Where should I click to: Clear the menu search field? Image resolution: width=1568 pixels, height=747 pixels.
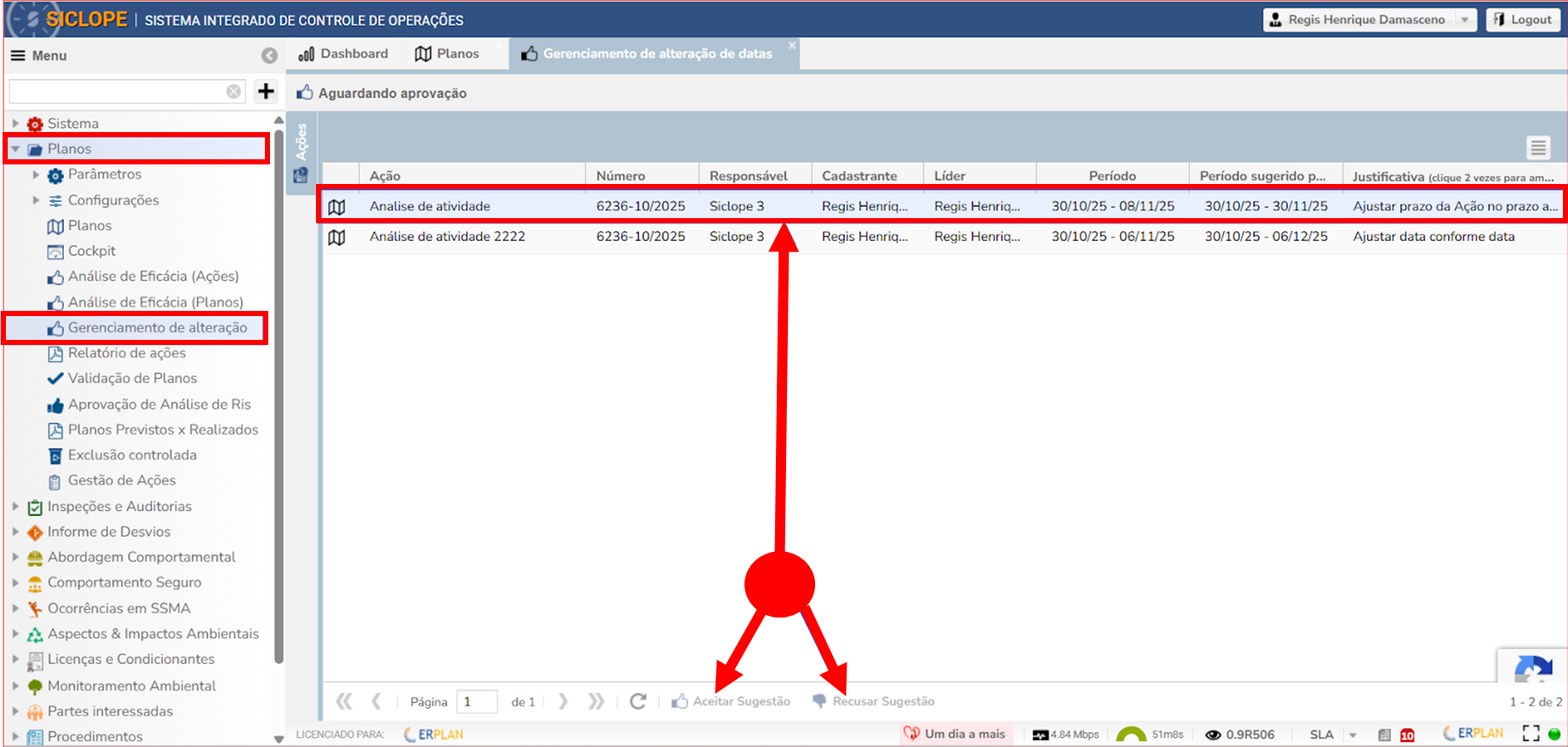[x=233, y=91]
